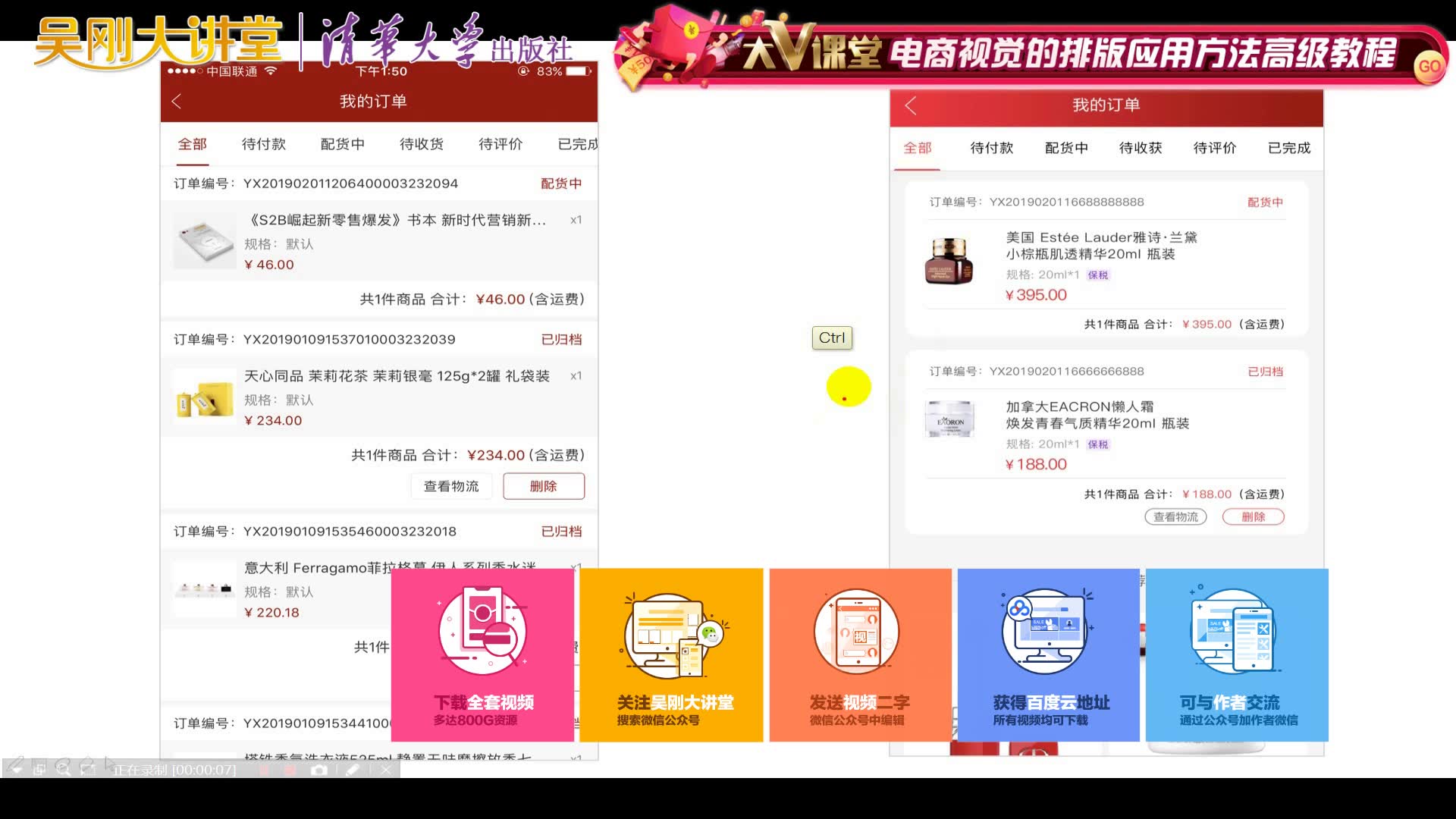
Task: Close the recording toolbar with X
Action: click(386, 770)
